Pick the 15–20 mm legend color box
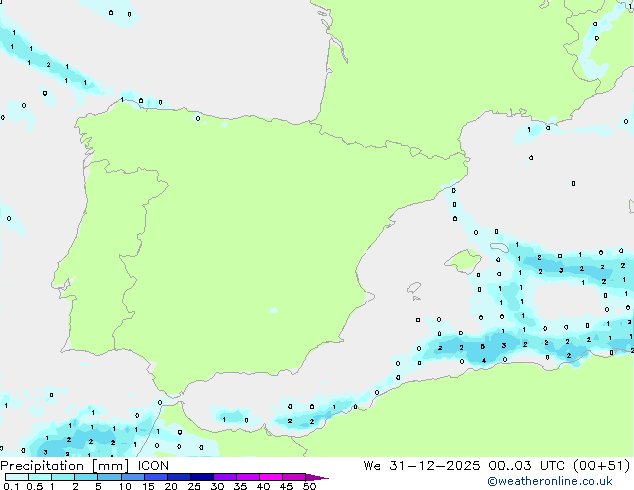 155,477
